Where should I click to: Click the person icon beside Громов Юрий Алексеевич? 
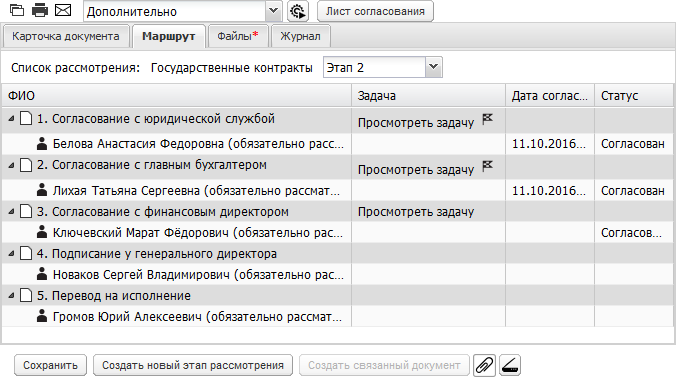[42, 316]
